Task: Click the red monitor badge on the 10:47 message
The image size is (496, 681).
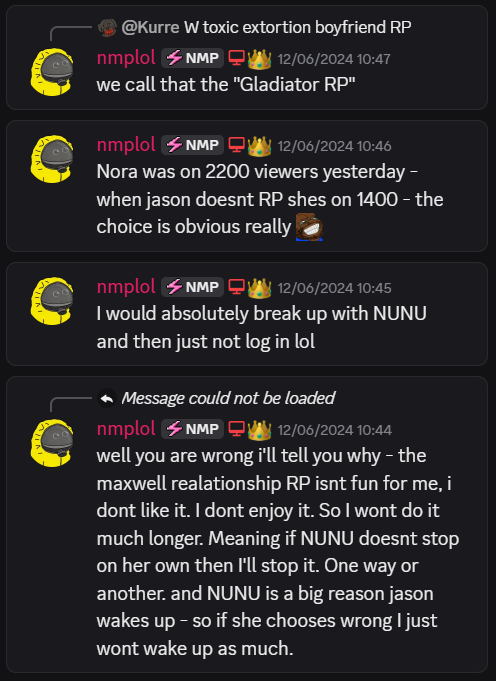Action: coord(236,58)
